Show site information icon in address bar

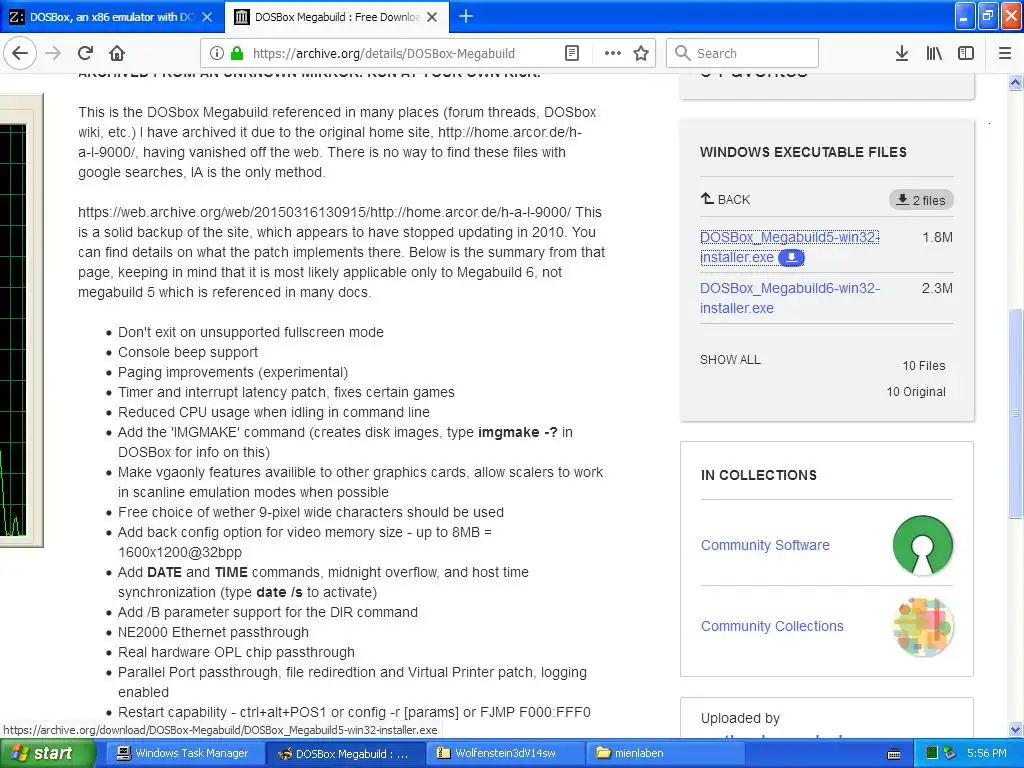tap(216, 53)
